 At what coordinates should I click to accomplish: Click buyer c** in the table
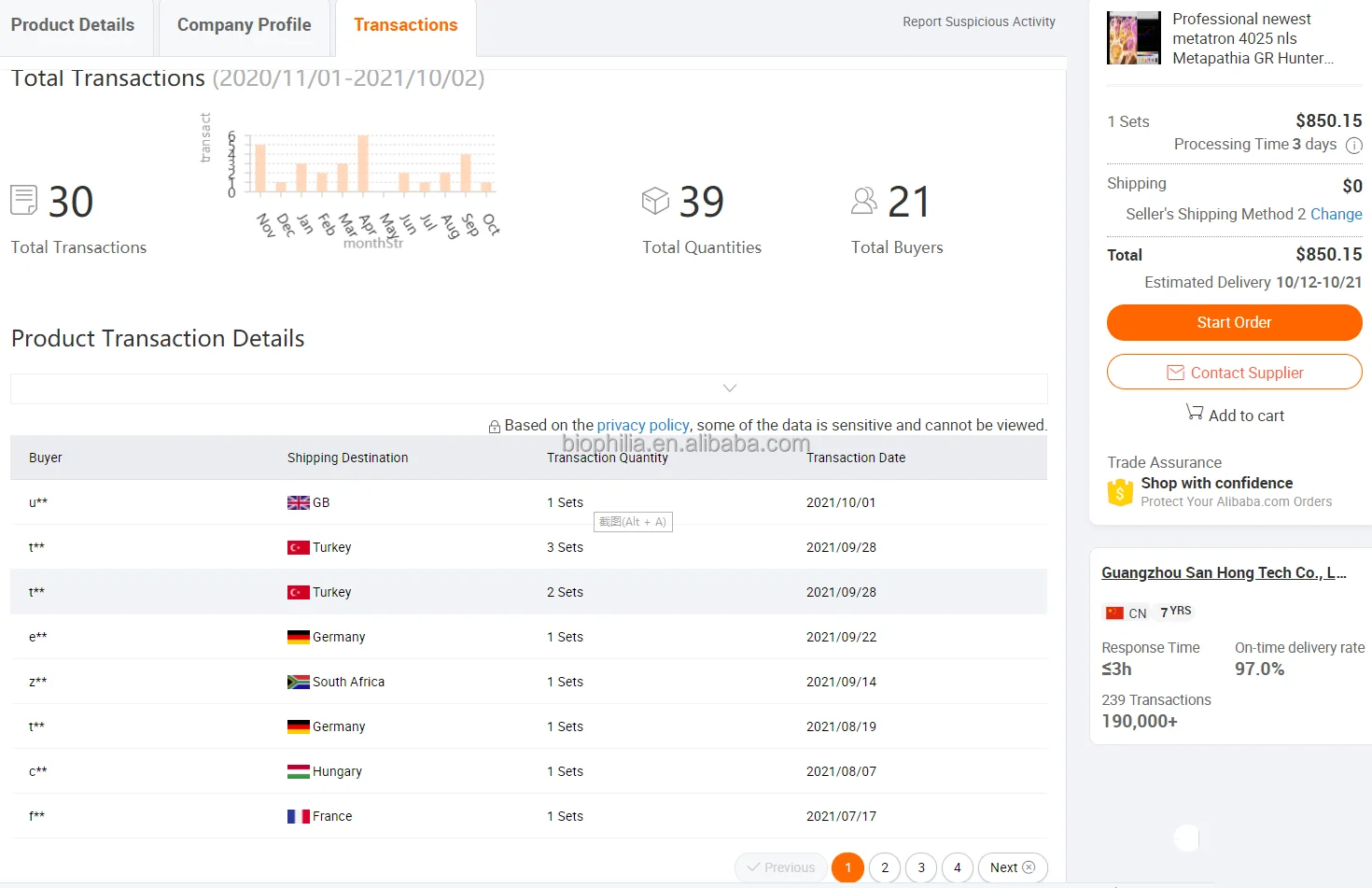(x=38, y=771)
